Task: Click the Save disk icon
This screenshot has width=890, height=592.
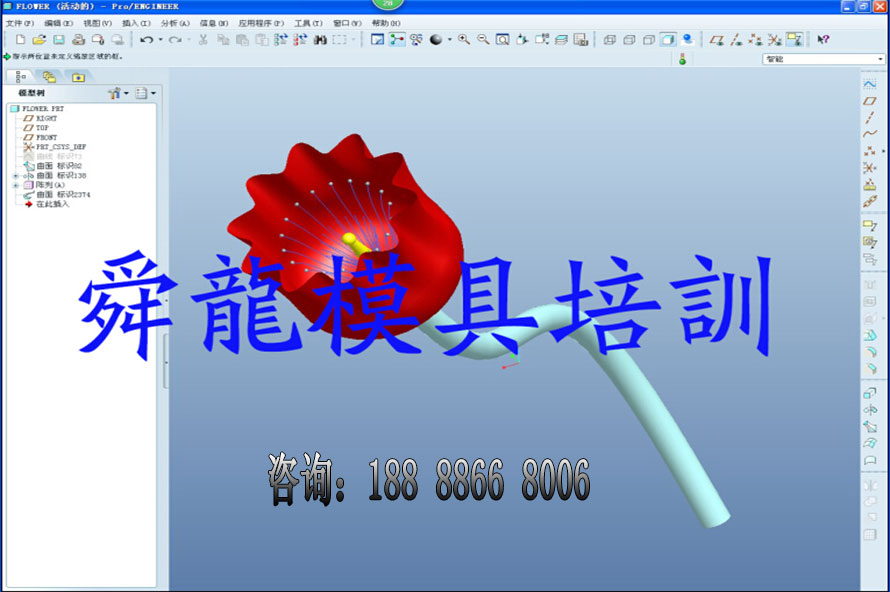Action: [x=58, y=40]
